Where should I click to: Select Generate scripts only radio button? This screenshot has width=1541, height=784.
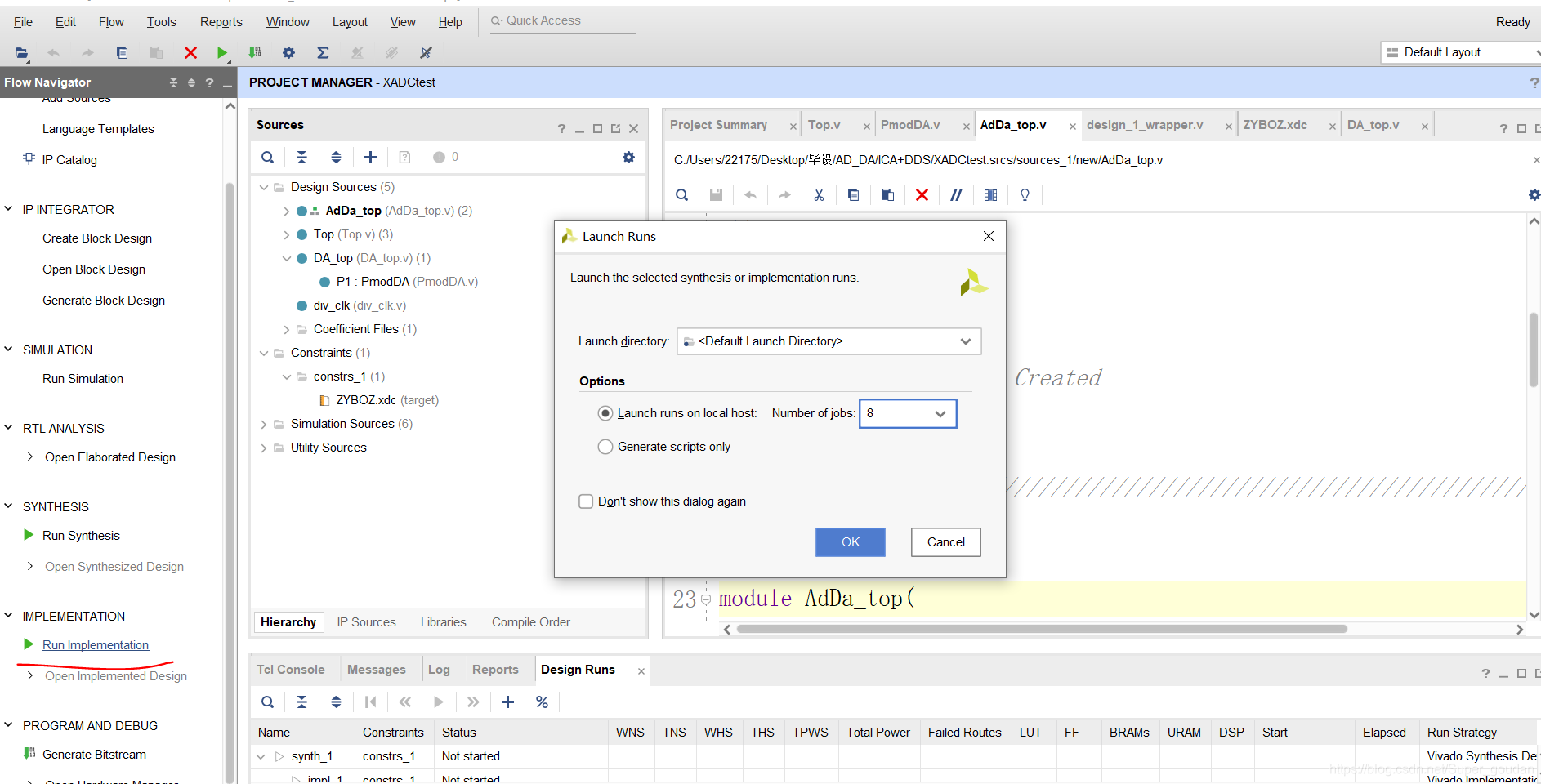point(605,447)
